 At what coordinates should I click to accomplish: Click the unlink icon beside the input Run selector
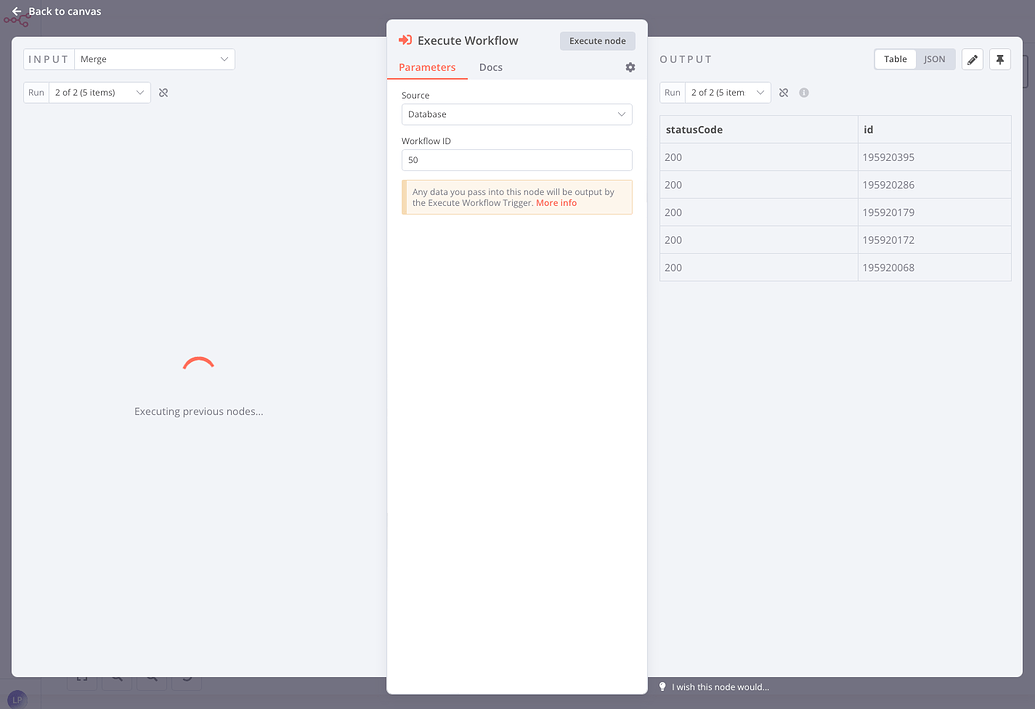point(164,92)
